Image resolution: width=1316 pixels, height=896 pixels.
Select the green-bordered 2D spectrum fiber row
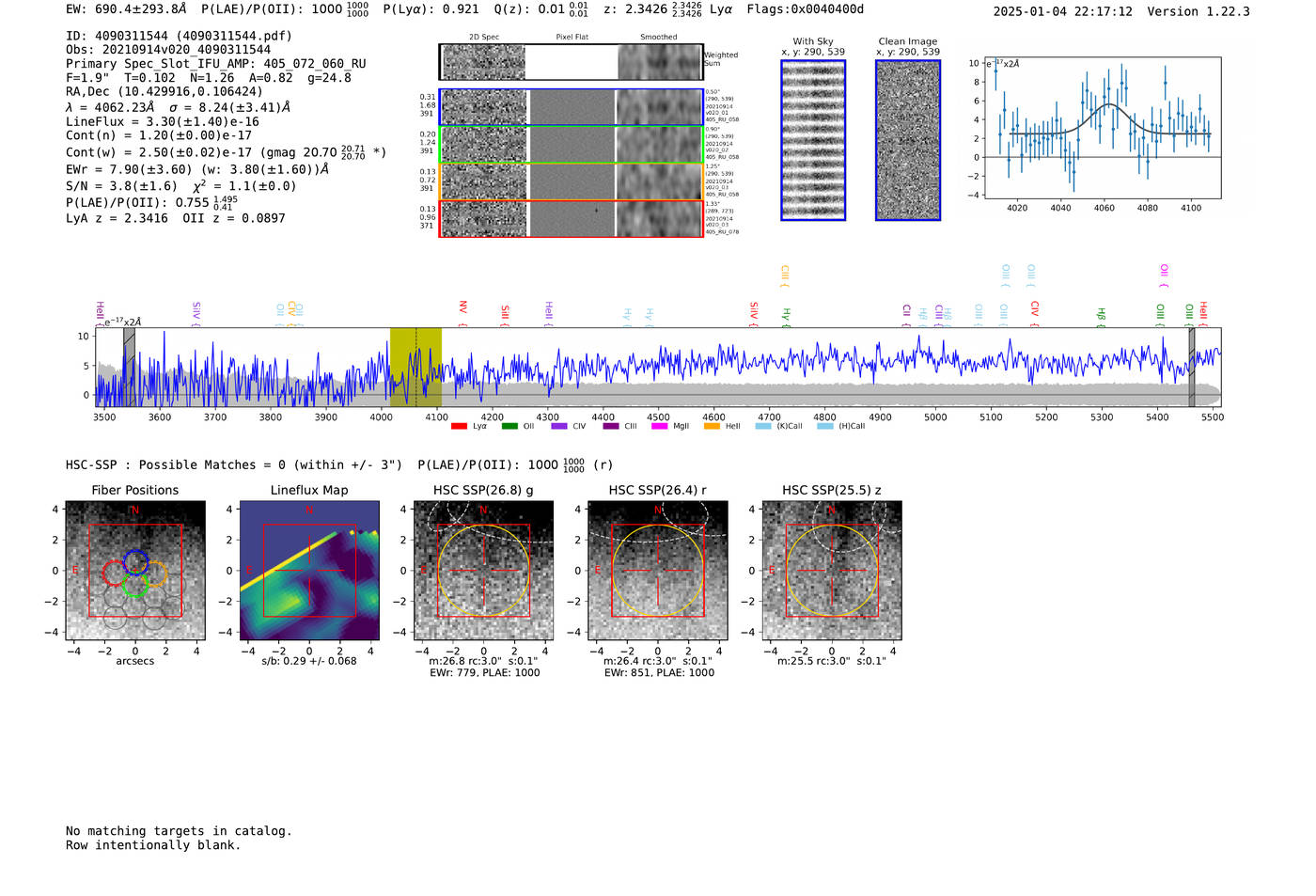572,145
